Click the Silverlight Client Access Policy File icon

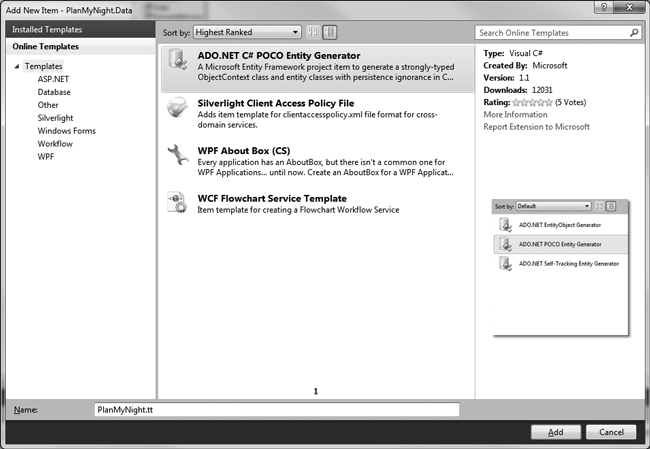[177, 107]
